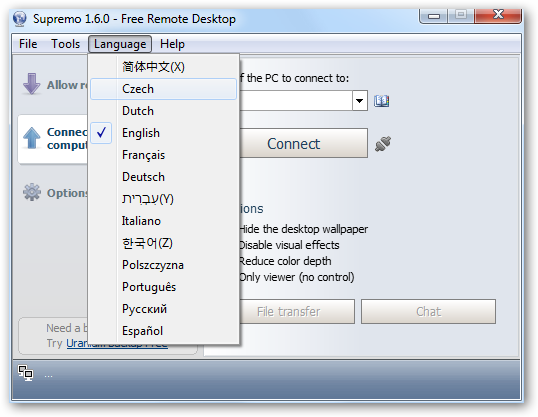This screenshot has height=417, width=538.
Task: Switch language to Italiano
Action: [x=163, y=221]
